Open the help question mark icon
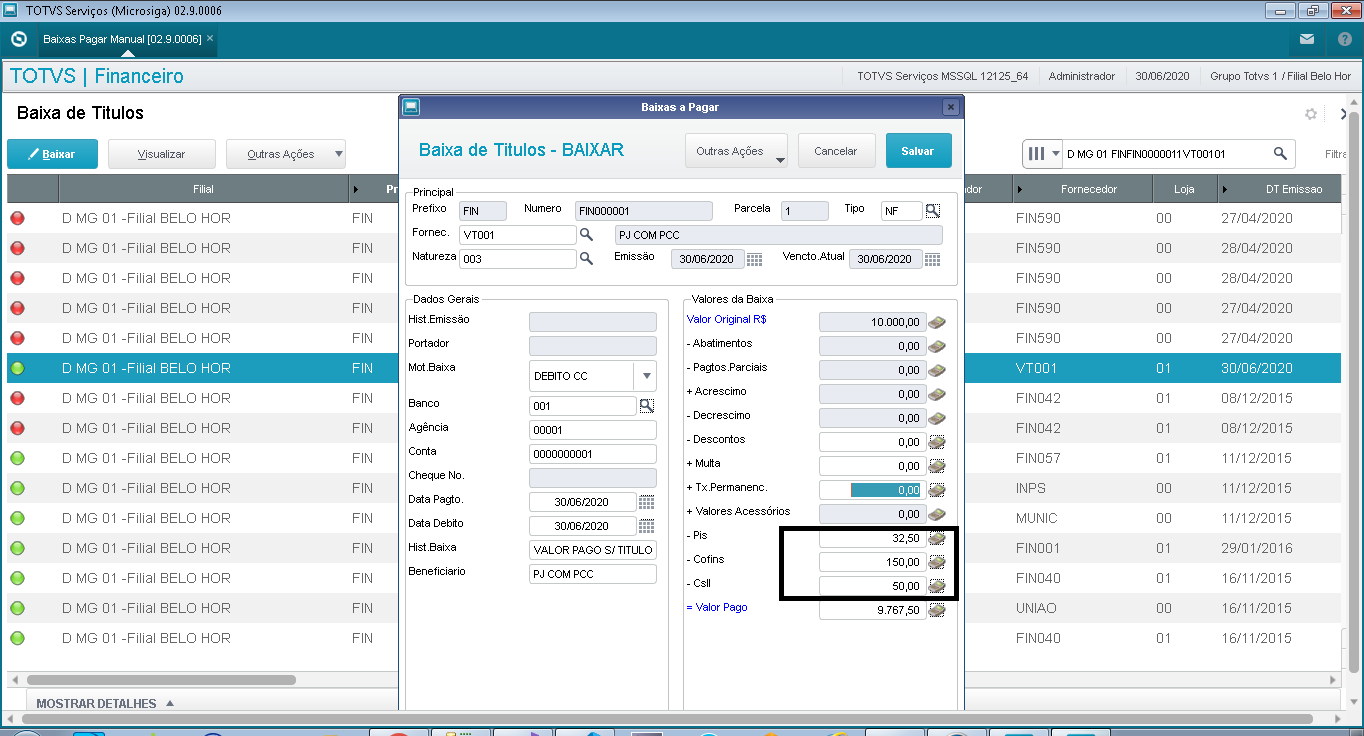1364x736 pixels. [1345, 39]
